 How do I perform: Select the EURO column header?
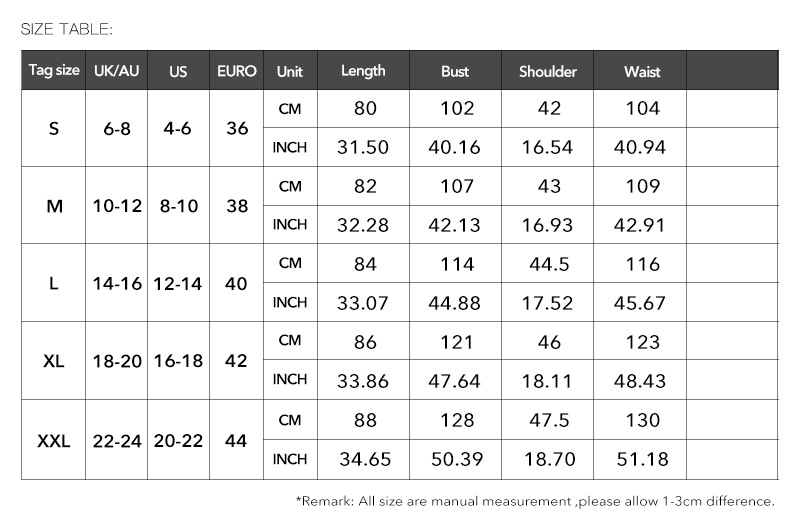point(237,72)
